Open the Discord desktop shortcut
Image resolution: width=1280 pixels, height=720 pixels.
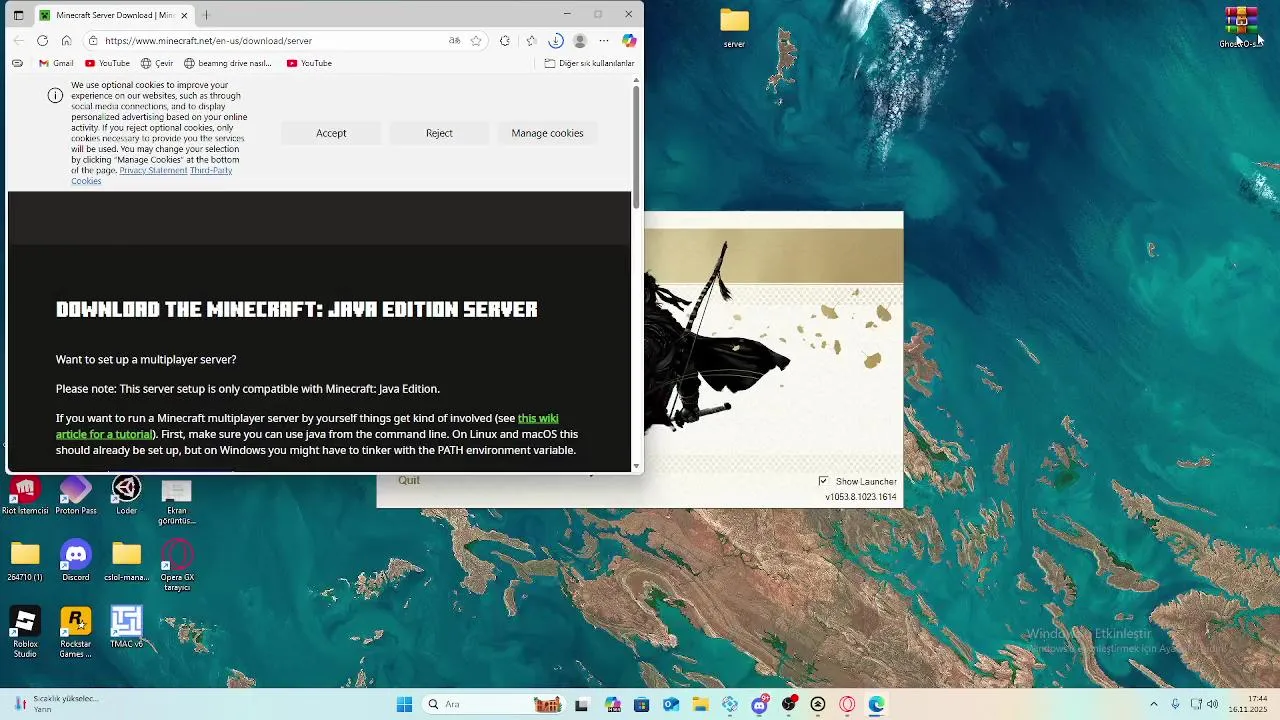pos(76,562)
